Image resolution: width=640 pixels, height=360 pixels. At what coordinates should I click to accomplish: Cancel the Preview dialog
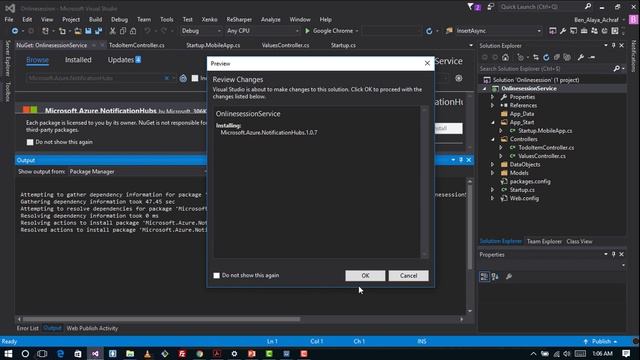click(x=408, y=276)
